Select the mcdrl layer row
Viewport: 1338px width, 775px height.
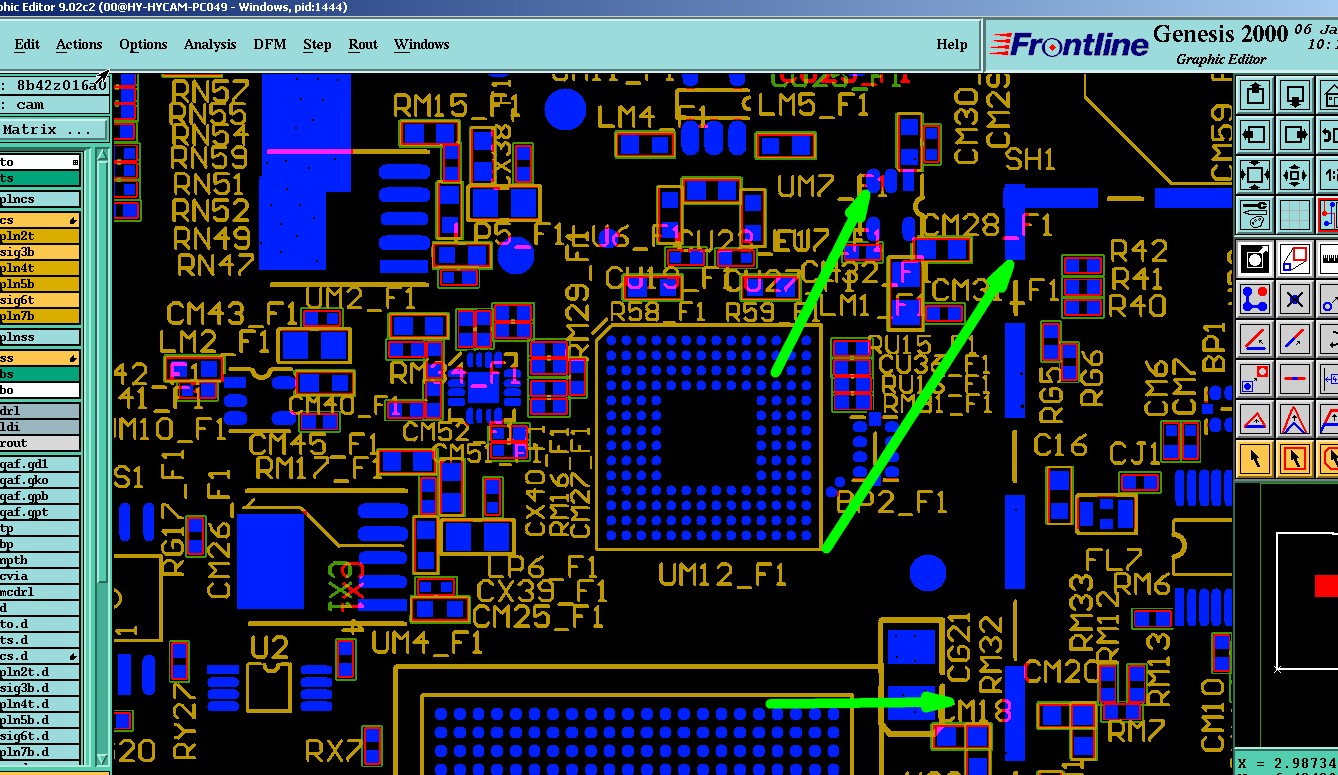40,592
